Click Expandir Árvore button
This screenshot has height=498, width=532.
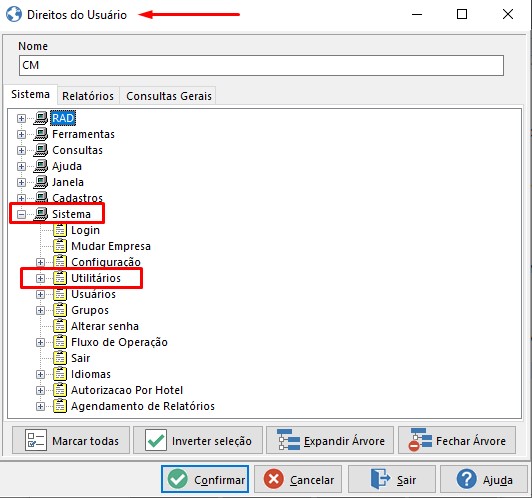click(330, 440)
